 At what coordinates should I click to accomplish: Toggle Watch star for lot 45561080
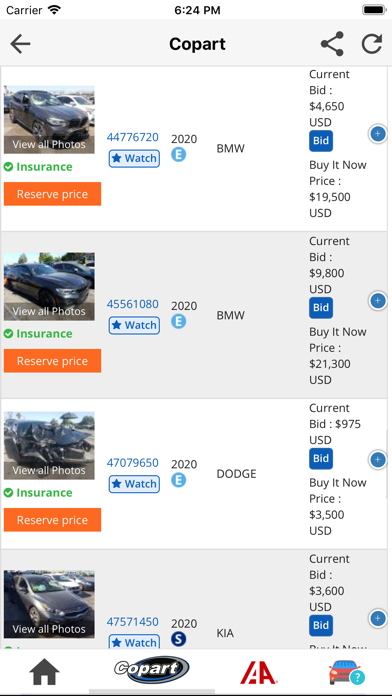click(x=134, y=325)
